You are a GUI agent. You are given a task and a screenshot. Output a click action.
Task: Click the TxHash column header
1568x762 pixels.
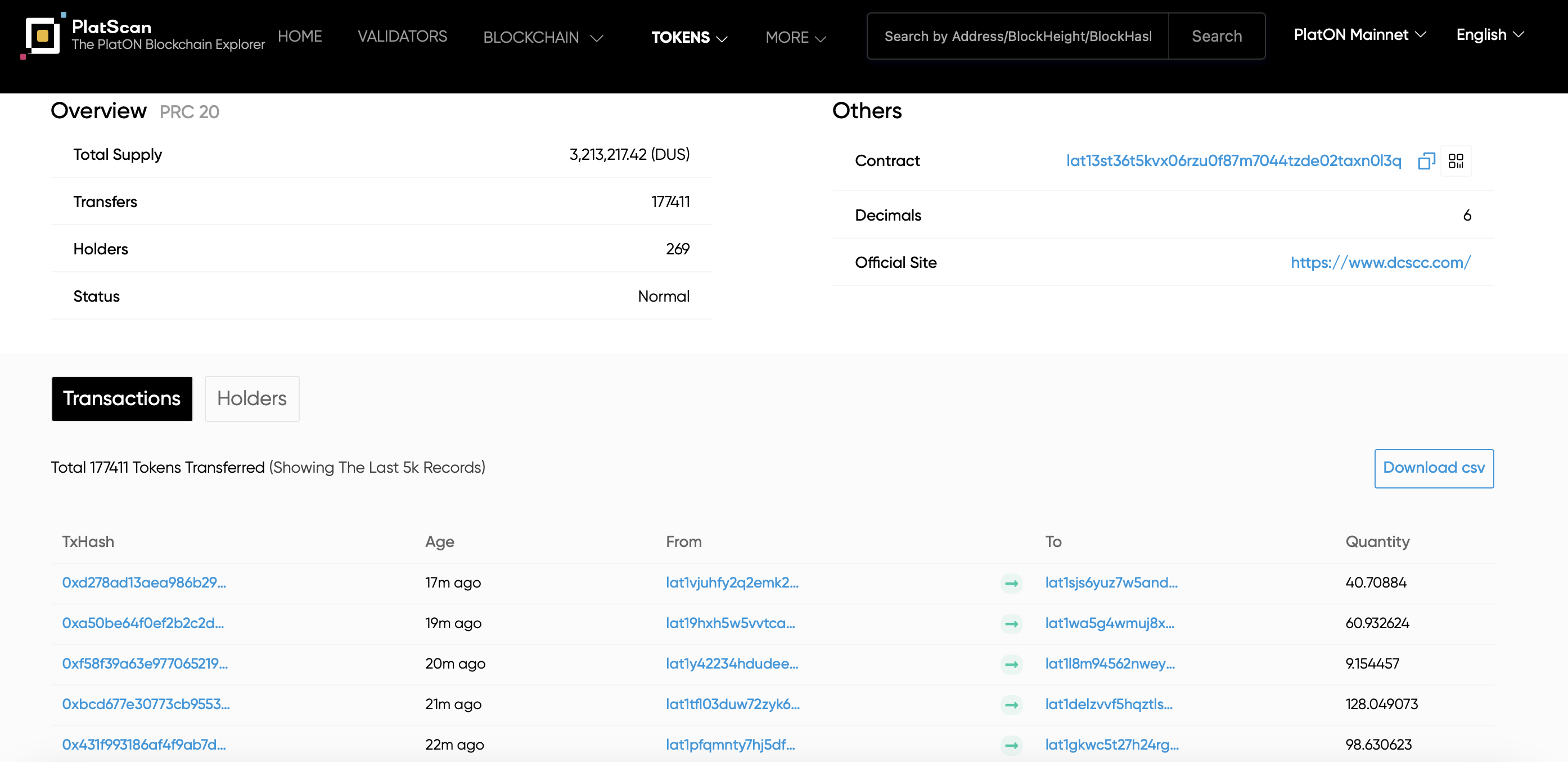click(x=88, y=541)
